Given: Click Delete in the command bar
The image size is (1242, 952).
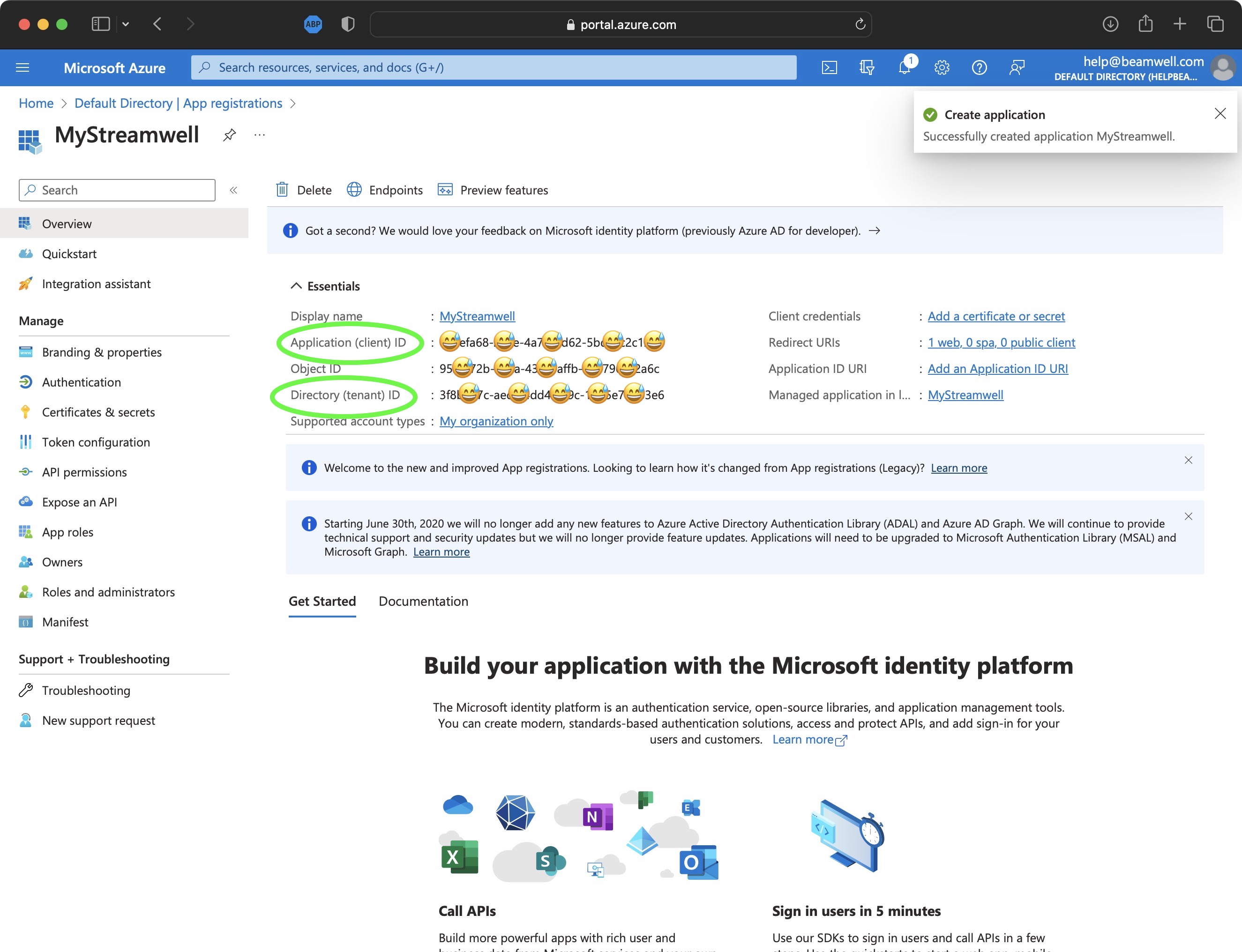Looking at the screenshot, I should (304, 190).
